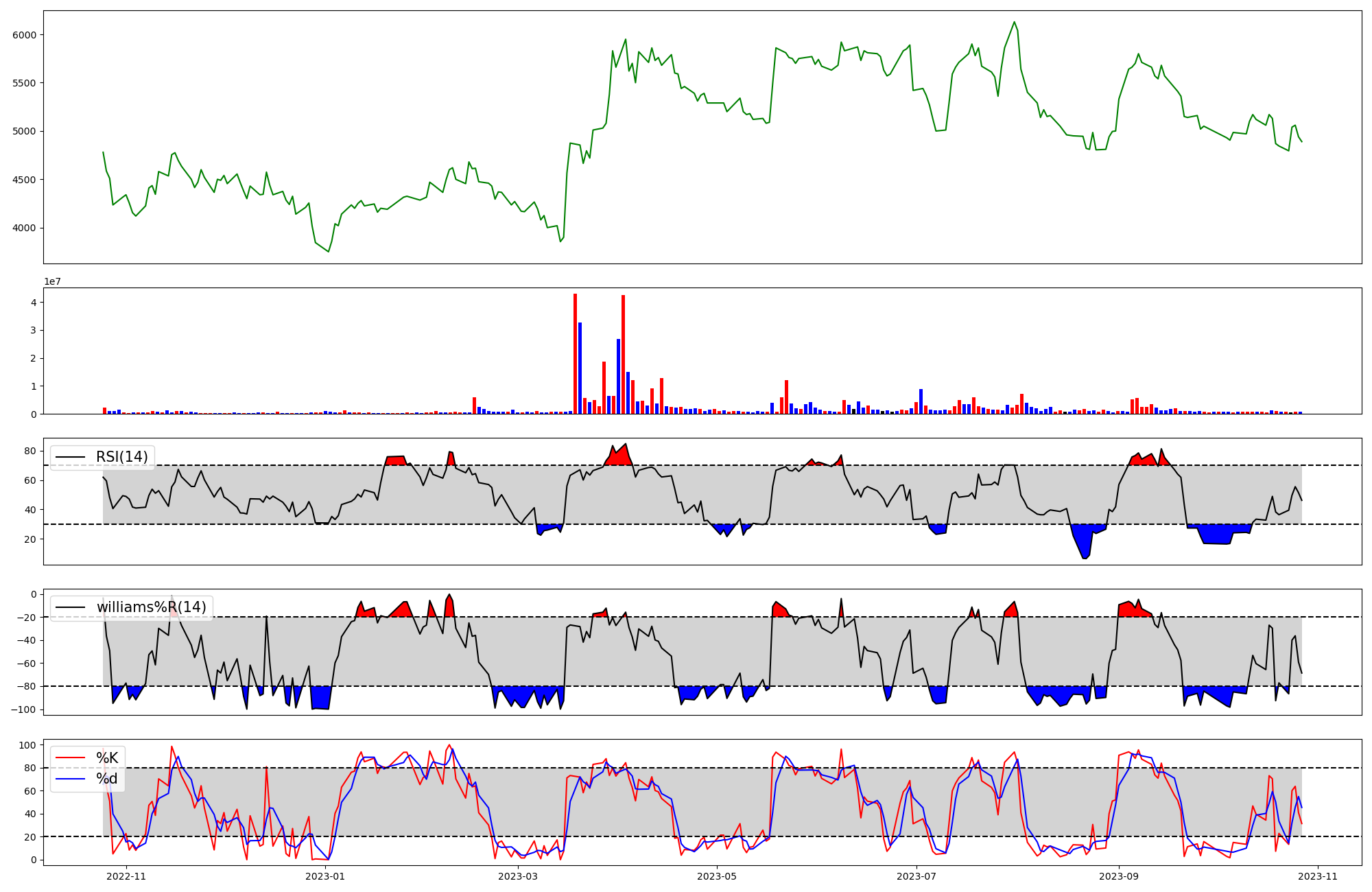Click the 2022-11 x-axis tick label
Image resolution: width=1372 pixels, height=892 pixels.
[x=126, y=876]
